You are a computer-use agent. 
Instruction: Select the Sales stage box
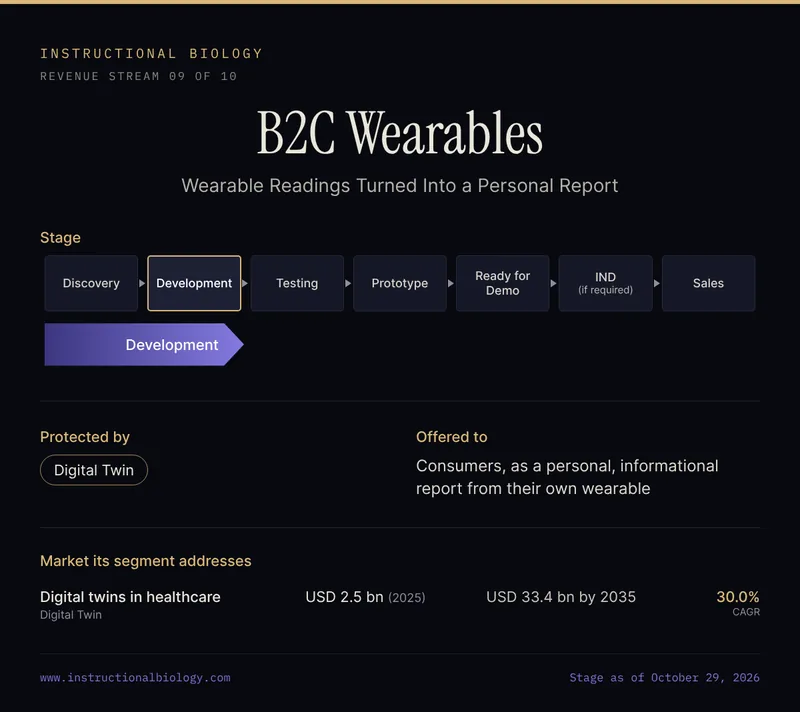(708, 283)
